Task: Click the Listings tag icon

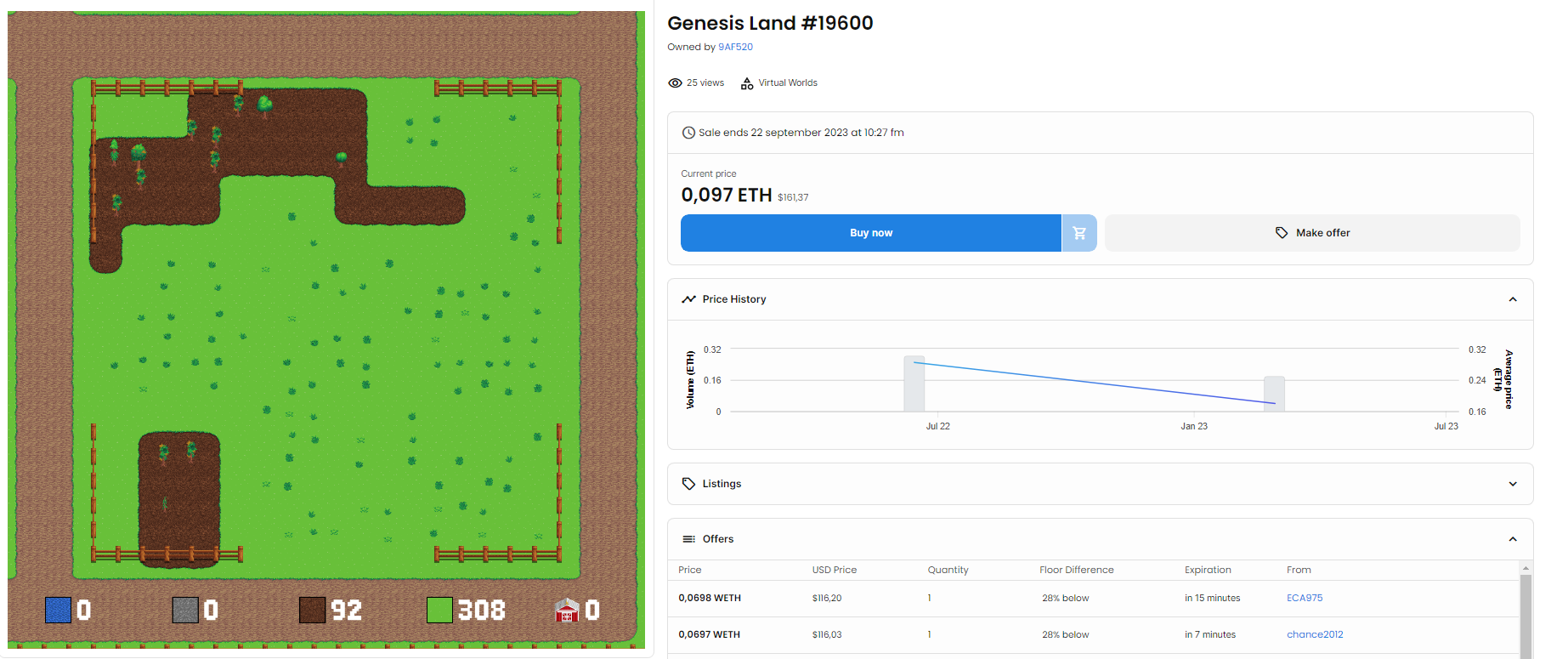Action: point(688,484)
